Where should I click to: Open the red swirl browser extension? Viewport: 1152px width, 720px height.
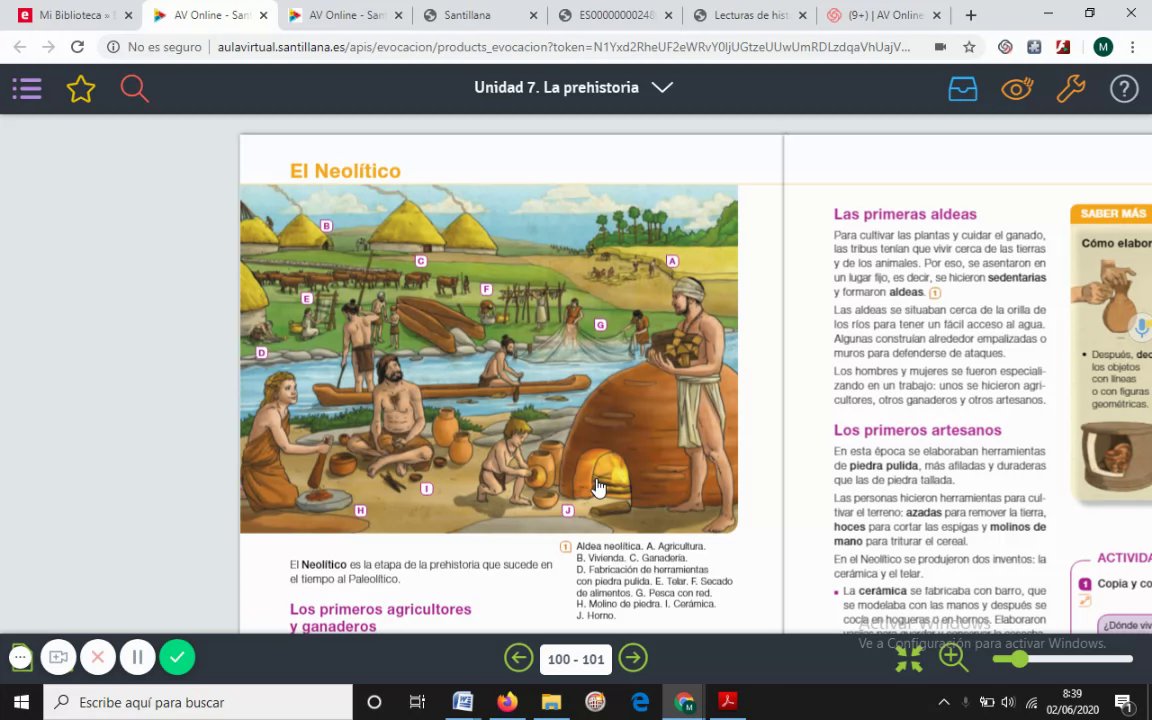click(1005, 47)
